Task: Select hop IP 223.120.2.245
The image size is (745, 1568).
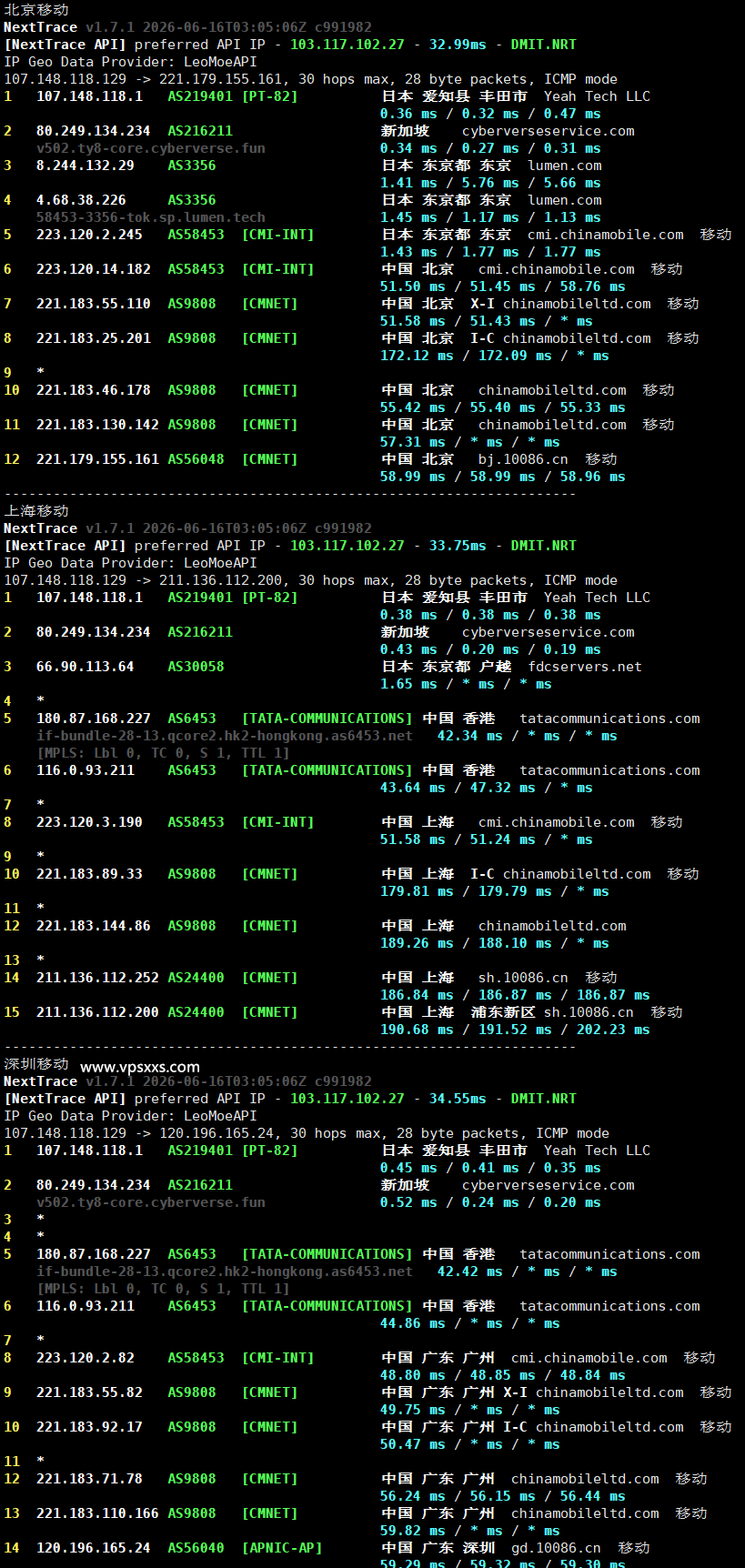Action: pos(89,235)
